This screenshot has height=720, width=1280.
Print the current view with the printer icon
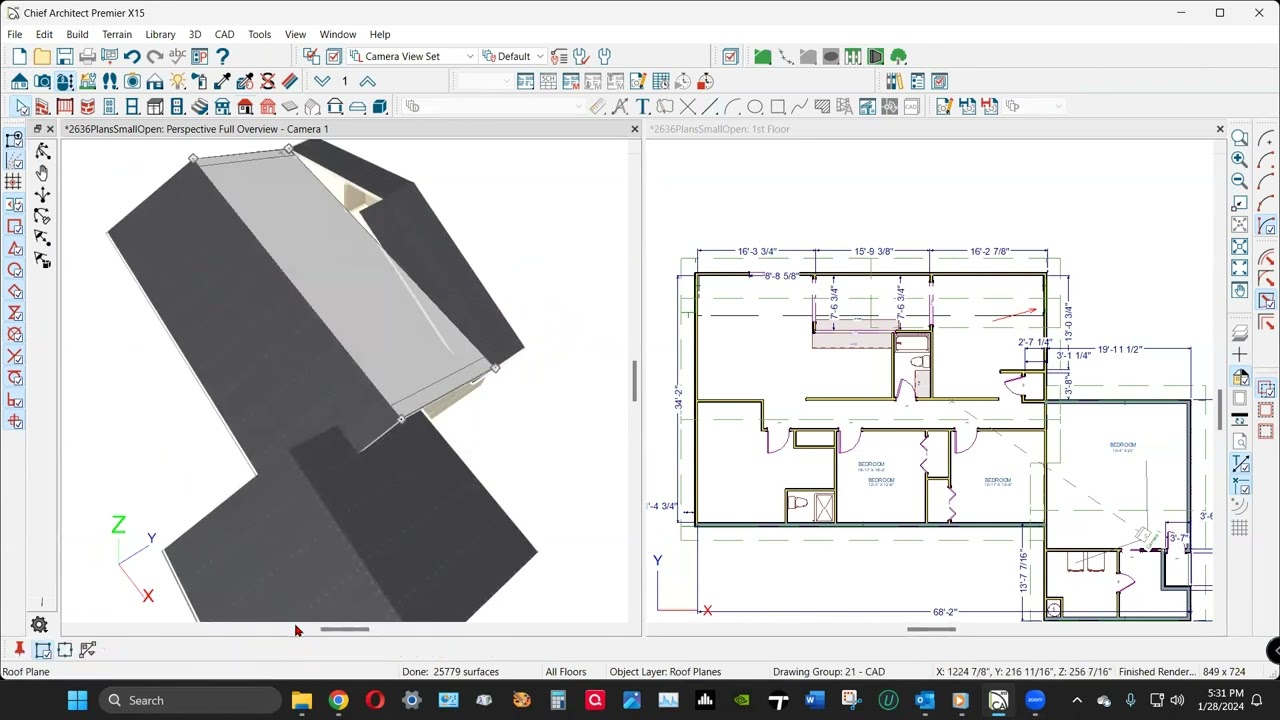click(87, 56)
